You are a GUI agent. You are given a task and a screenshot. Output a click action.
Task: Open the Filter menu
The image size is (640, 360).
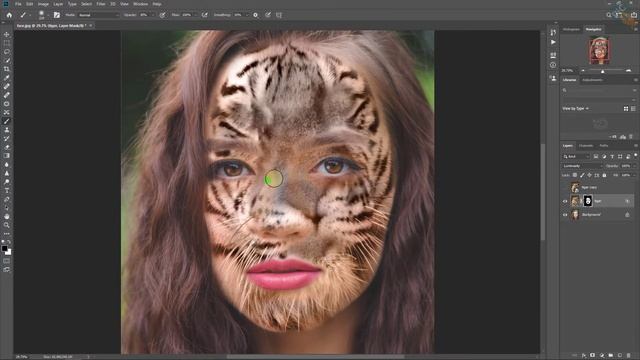click(101, 4)
